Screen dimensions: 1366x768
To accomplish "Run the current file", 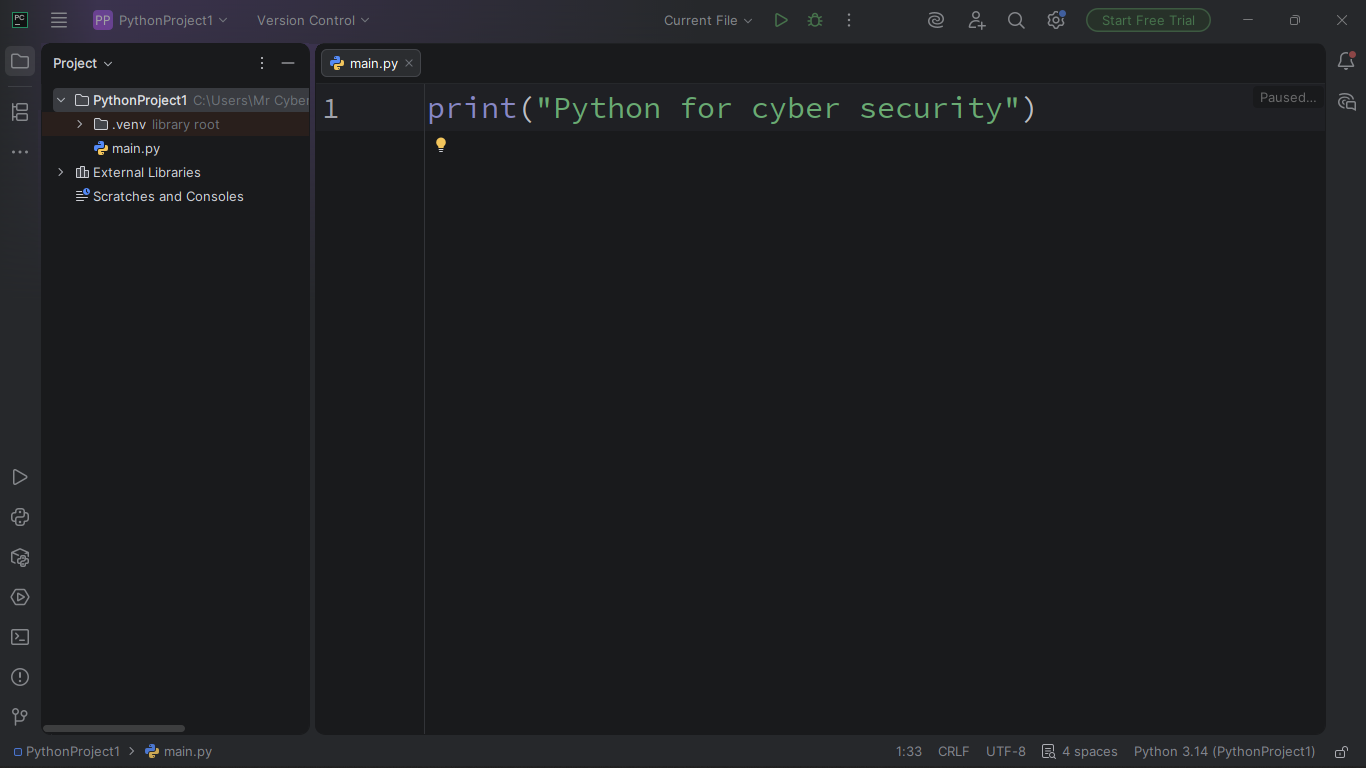I will point(781,20).
